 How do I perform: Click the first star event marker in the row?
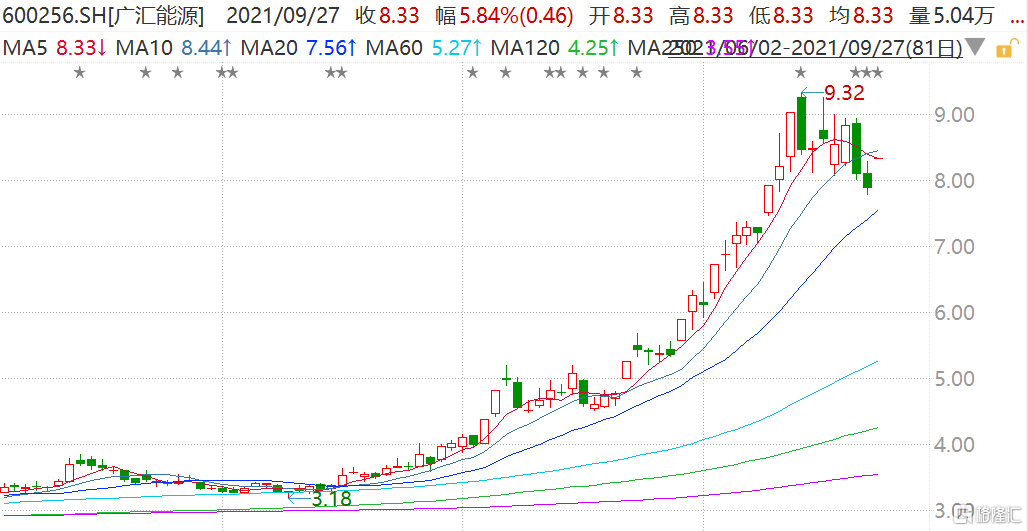[x=79, y=73]
